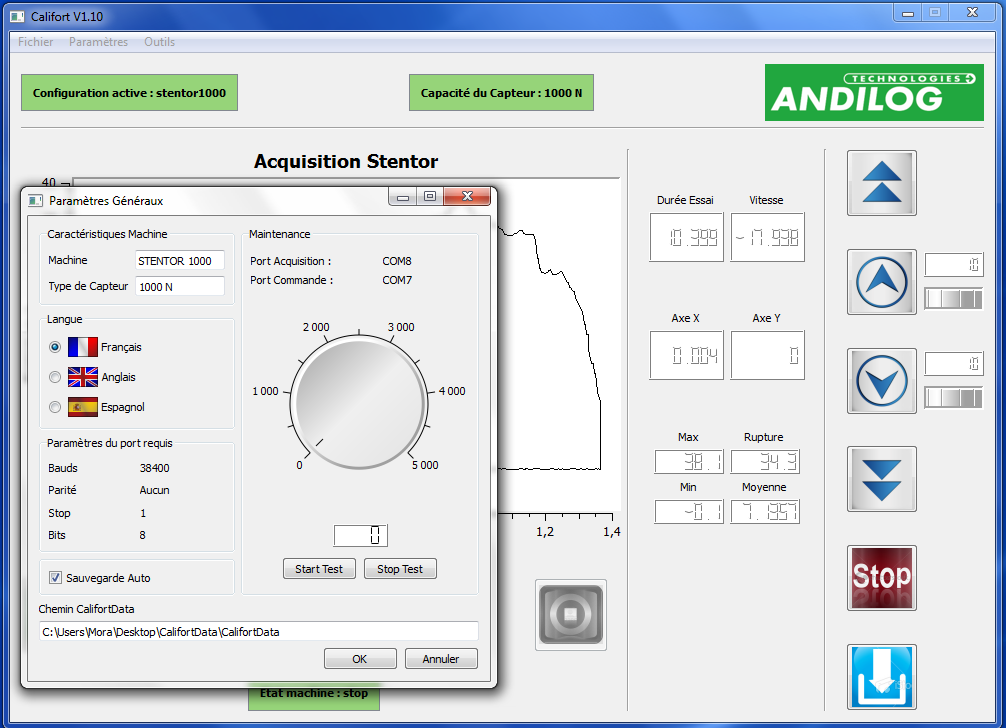The image size is (1006, 728).
Task: Click the Acquisition Stentor chart title
Action: coord(346,161)
